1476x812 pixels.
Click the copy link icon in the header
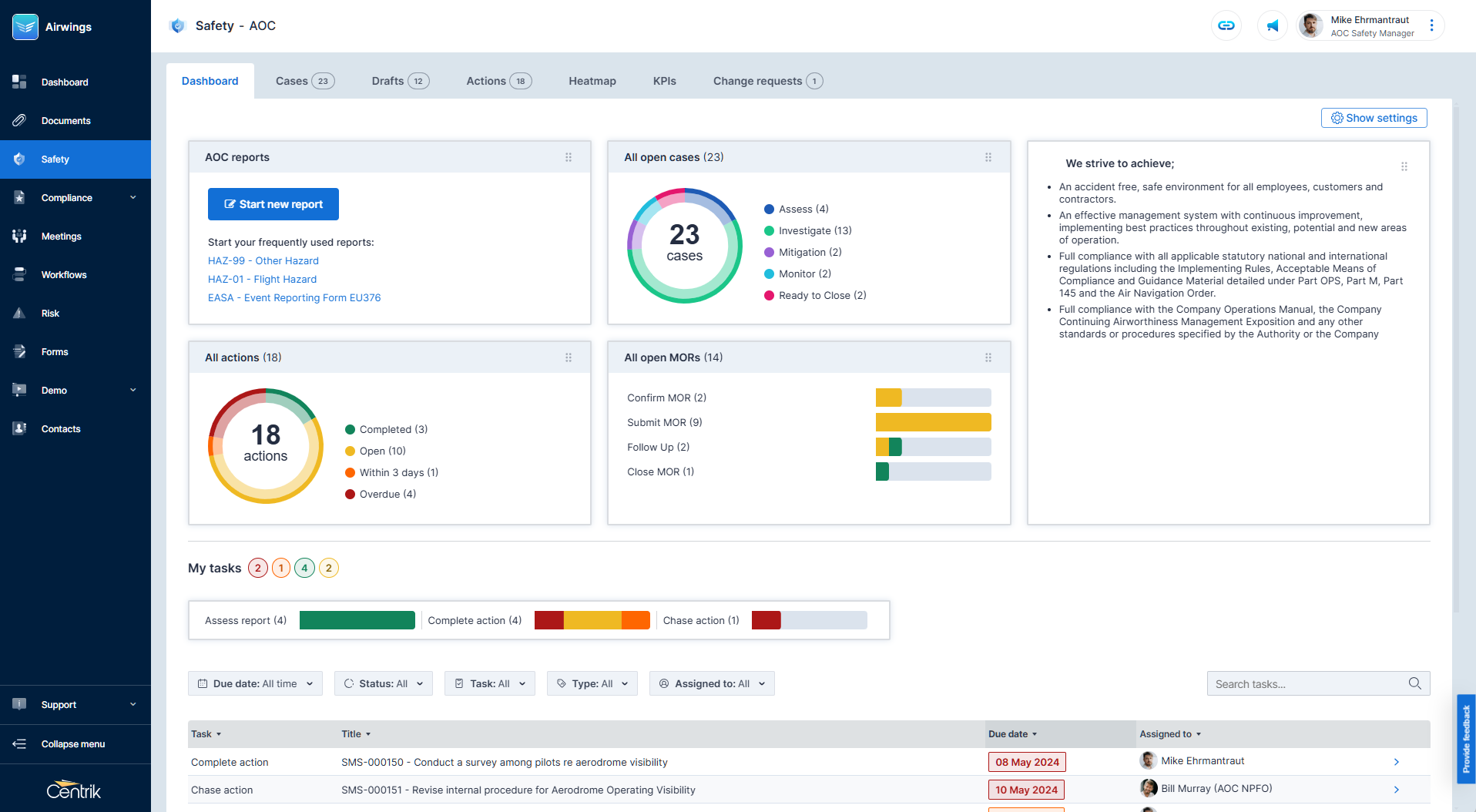click(1226, 26)
